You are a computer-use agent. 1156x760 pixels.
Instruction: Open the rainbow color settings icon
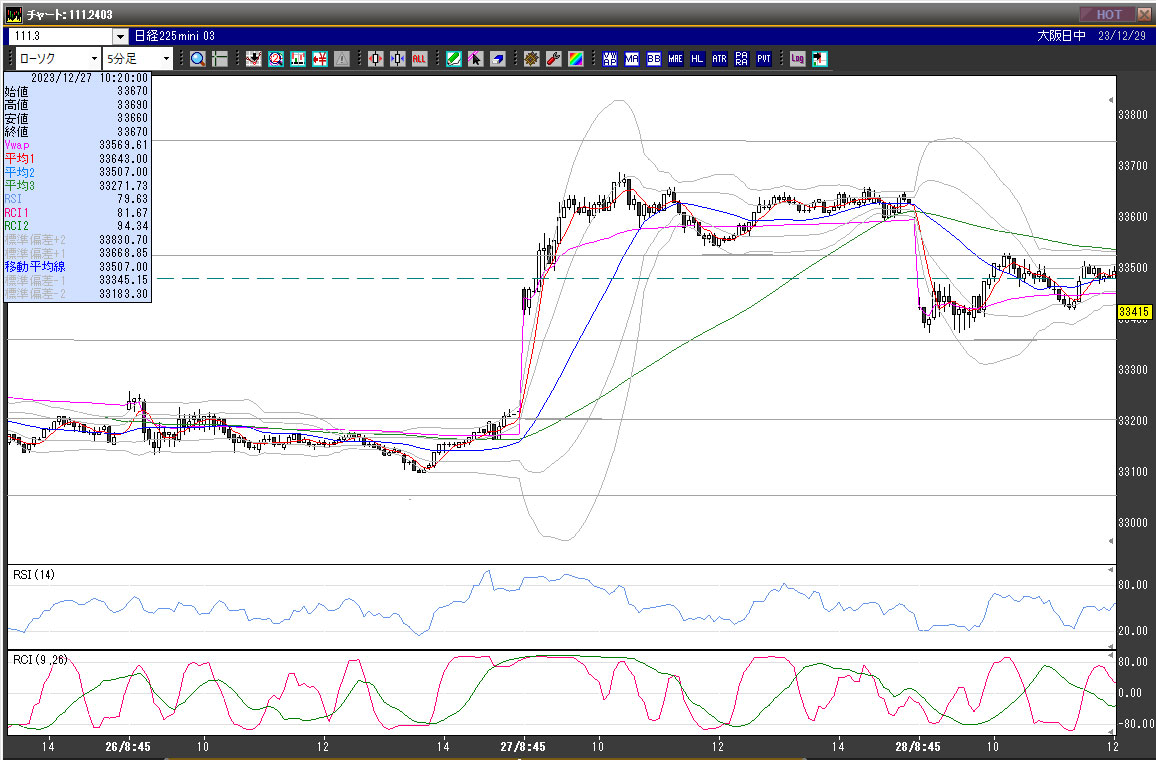[x=576, y=59]
